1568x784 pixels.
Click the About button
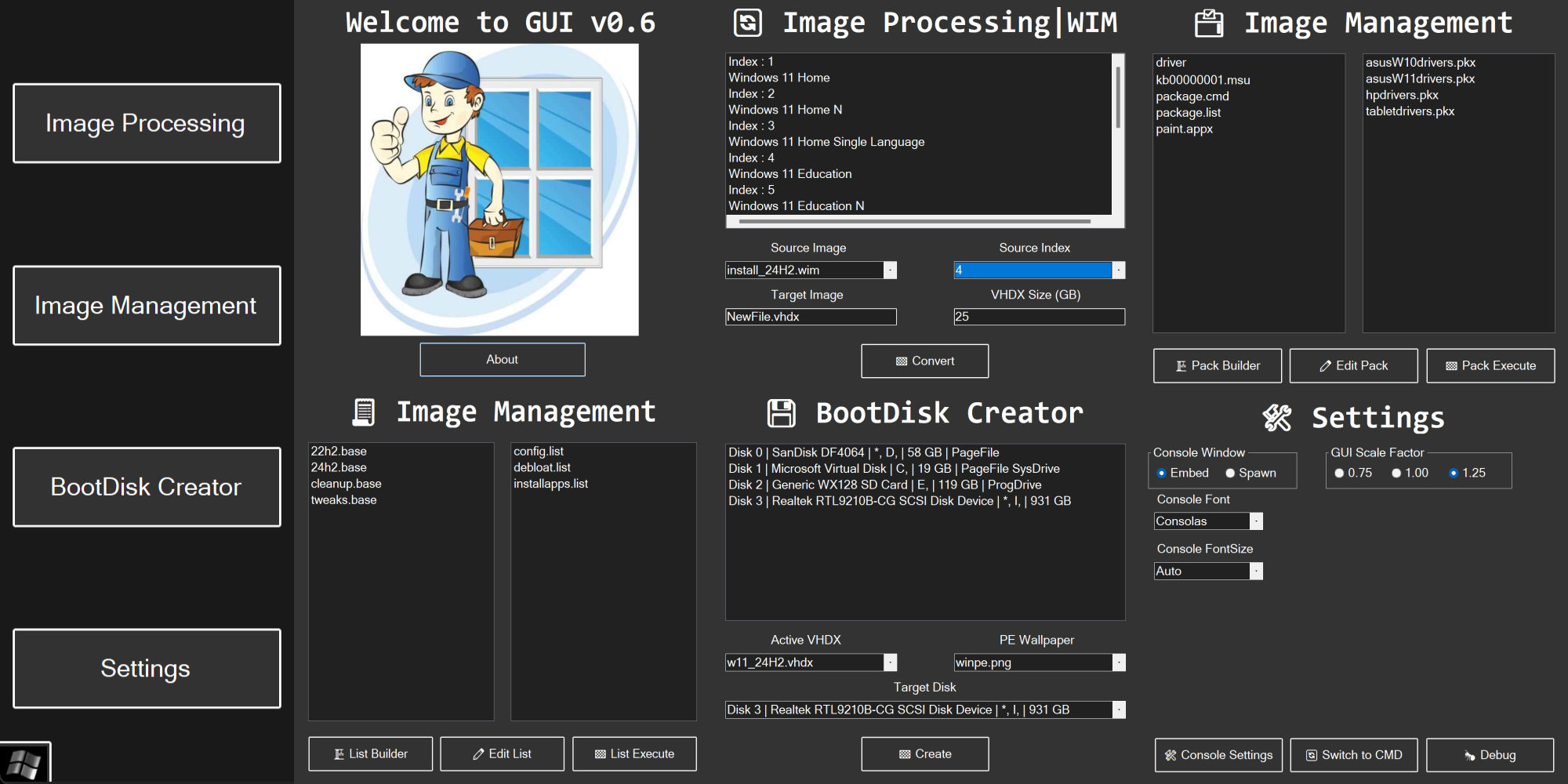pyautogui.click(x=503, y=360)
